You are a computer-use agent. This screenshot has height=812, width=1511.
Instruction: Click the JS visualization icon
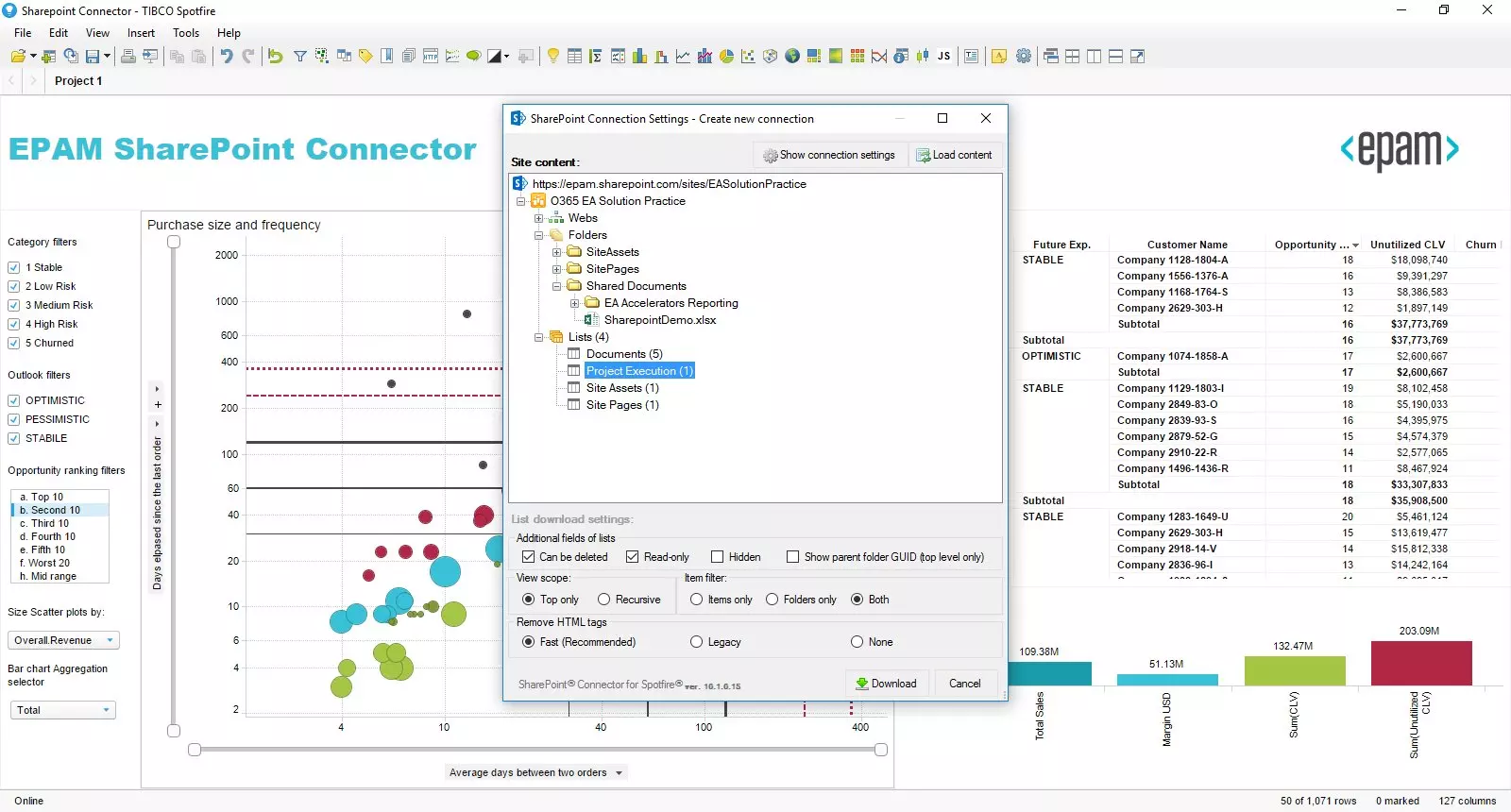[x=943, y=56]
